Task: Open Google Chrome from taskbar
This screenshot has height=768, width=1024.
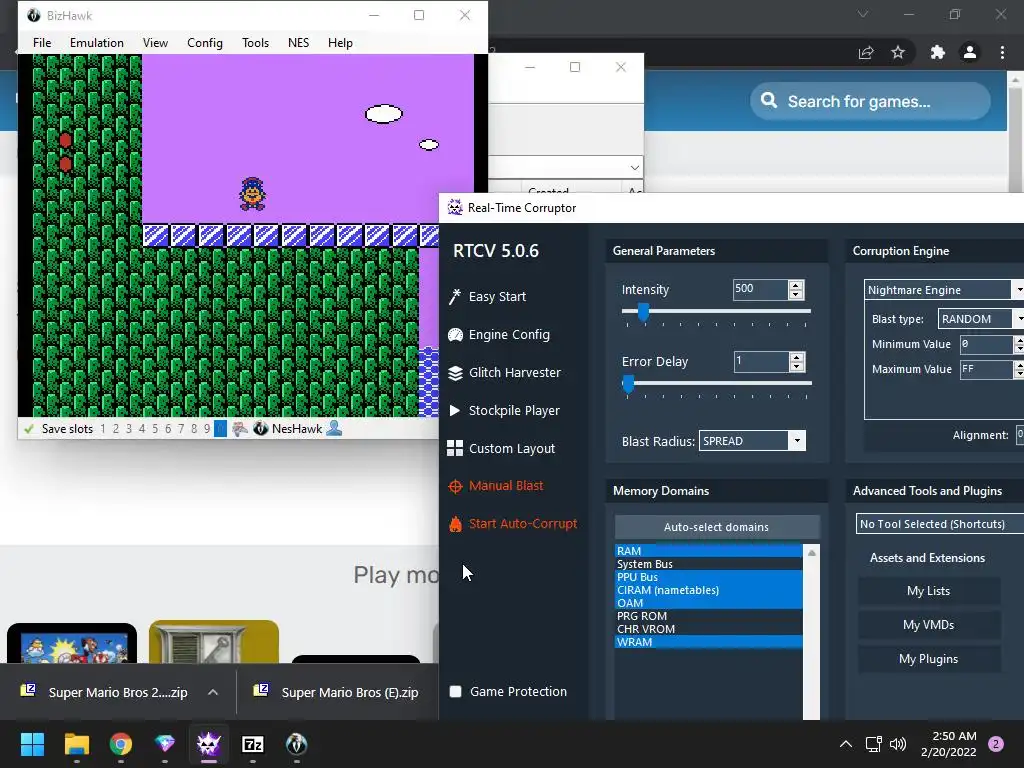Action: (x=121, y=744)
